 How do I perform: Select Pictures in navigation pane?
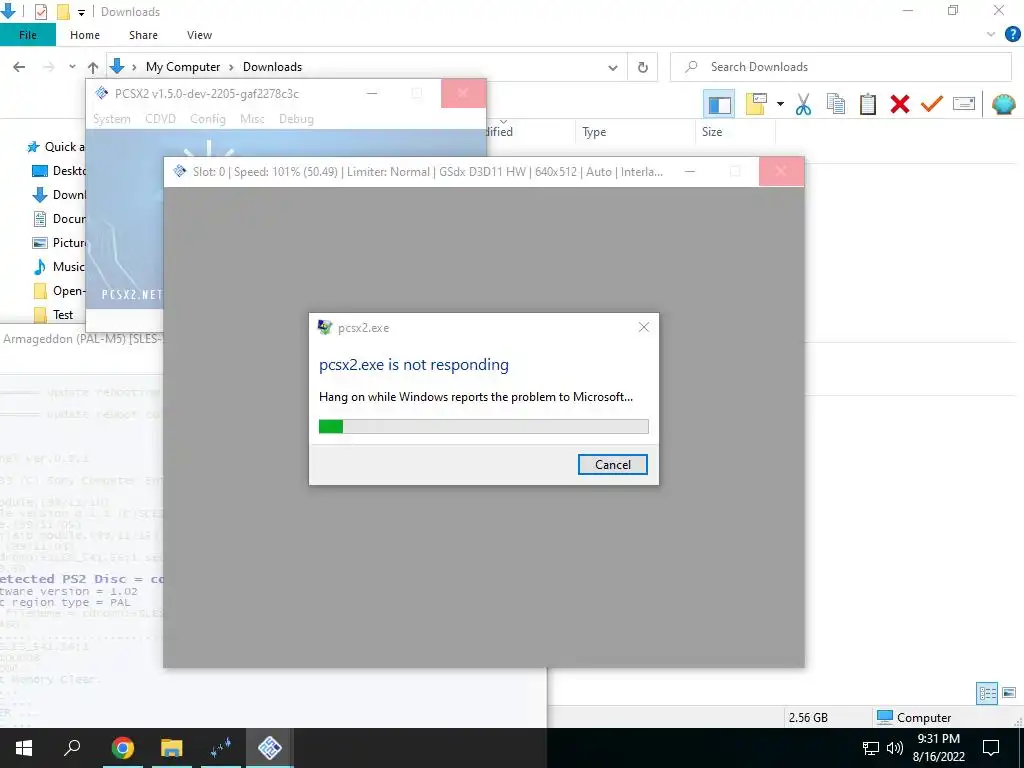coord(59,242)
